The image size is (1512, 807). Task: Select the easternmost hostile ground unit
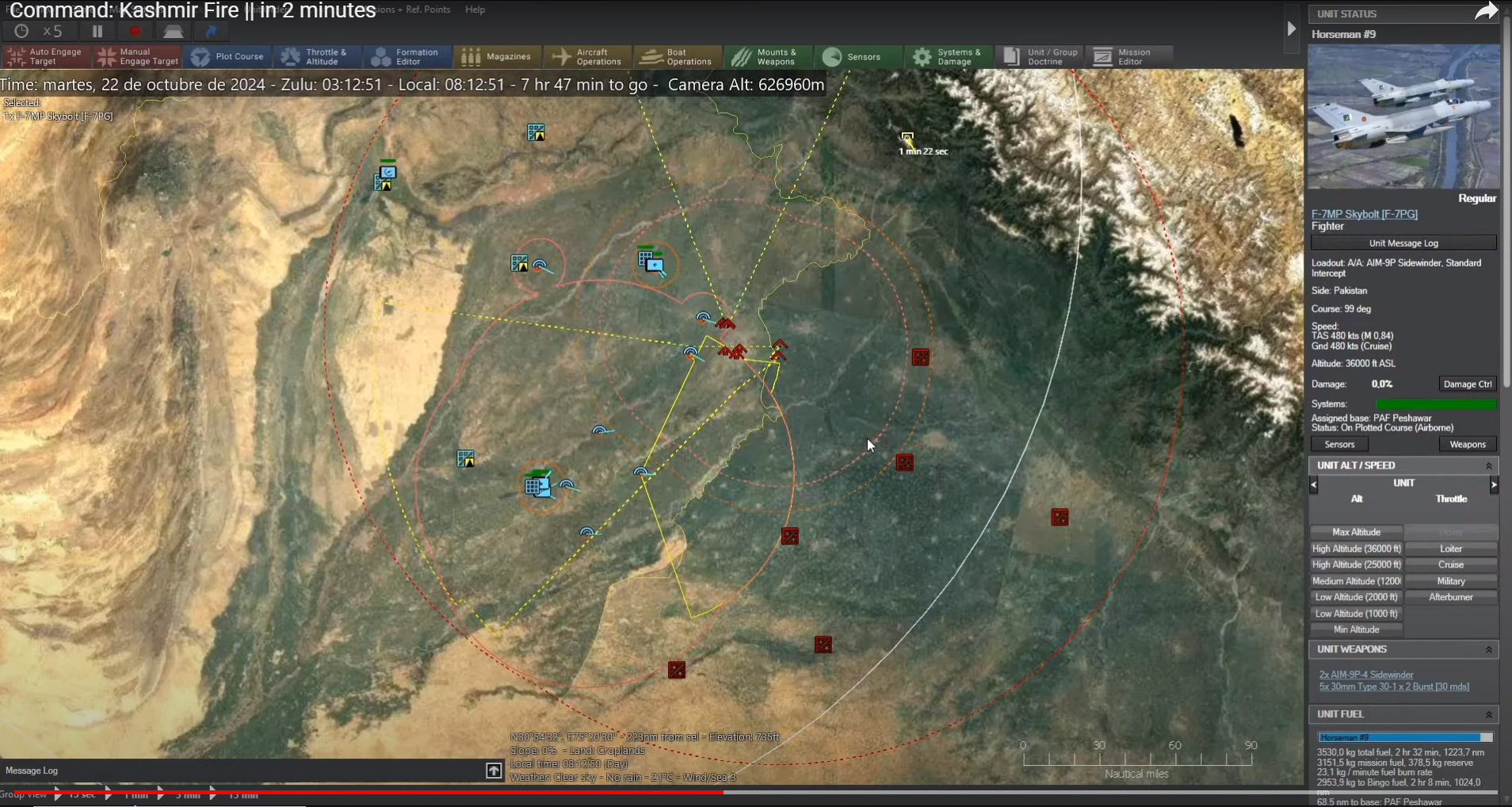(x=1060, y=517)
